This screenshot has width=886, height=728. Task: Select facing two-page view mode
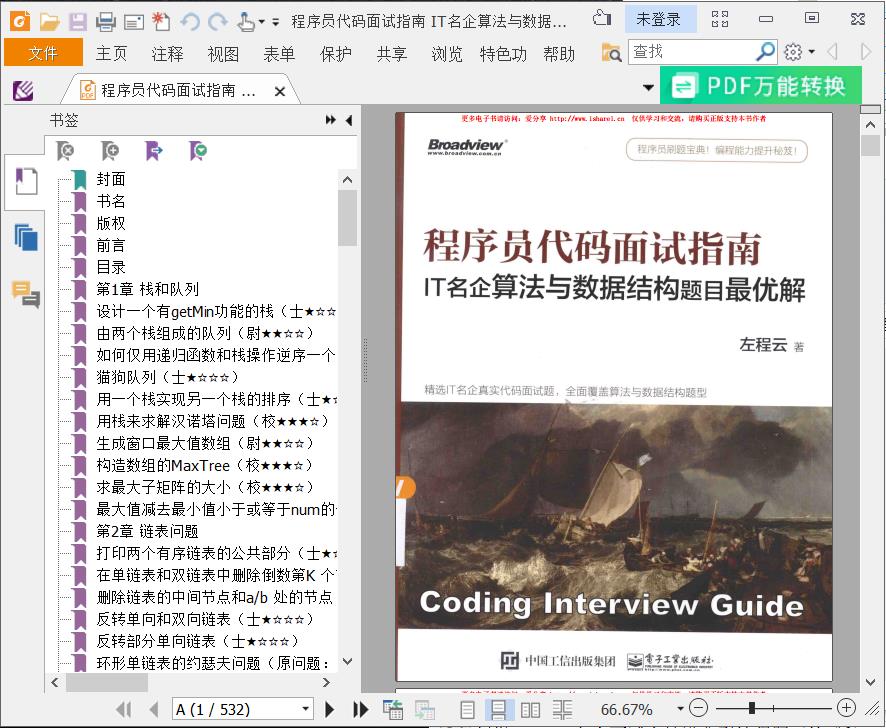[530, 709]
